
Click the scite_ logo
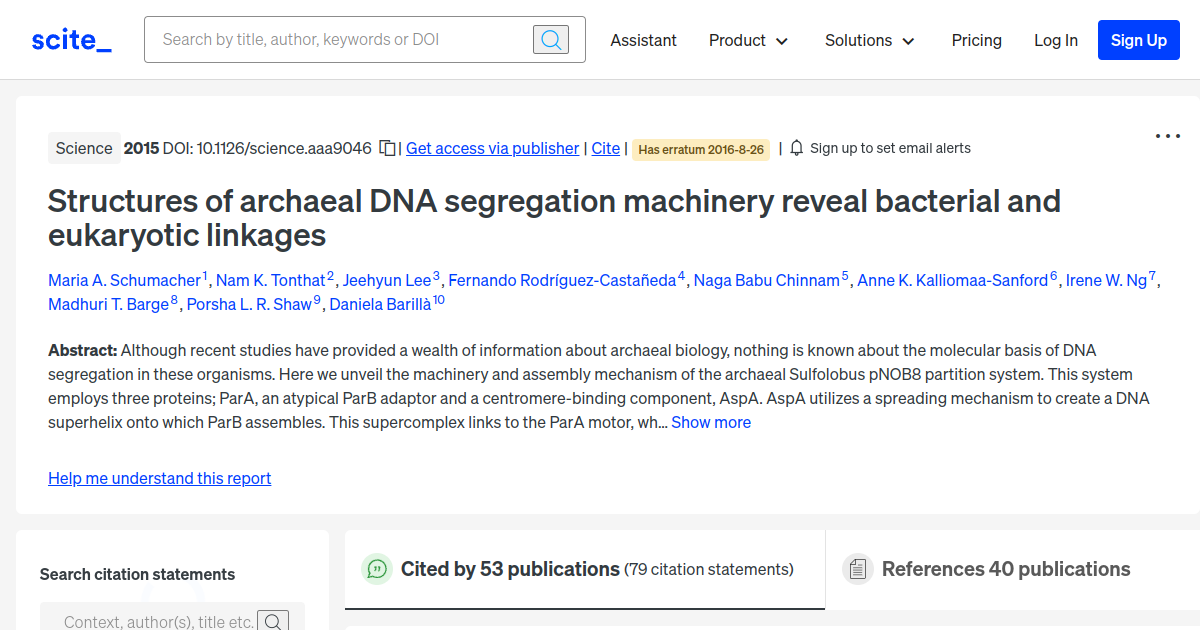tap(70, 39)
